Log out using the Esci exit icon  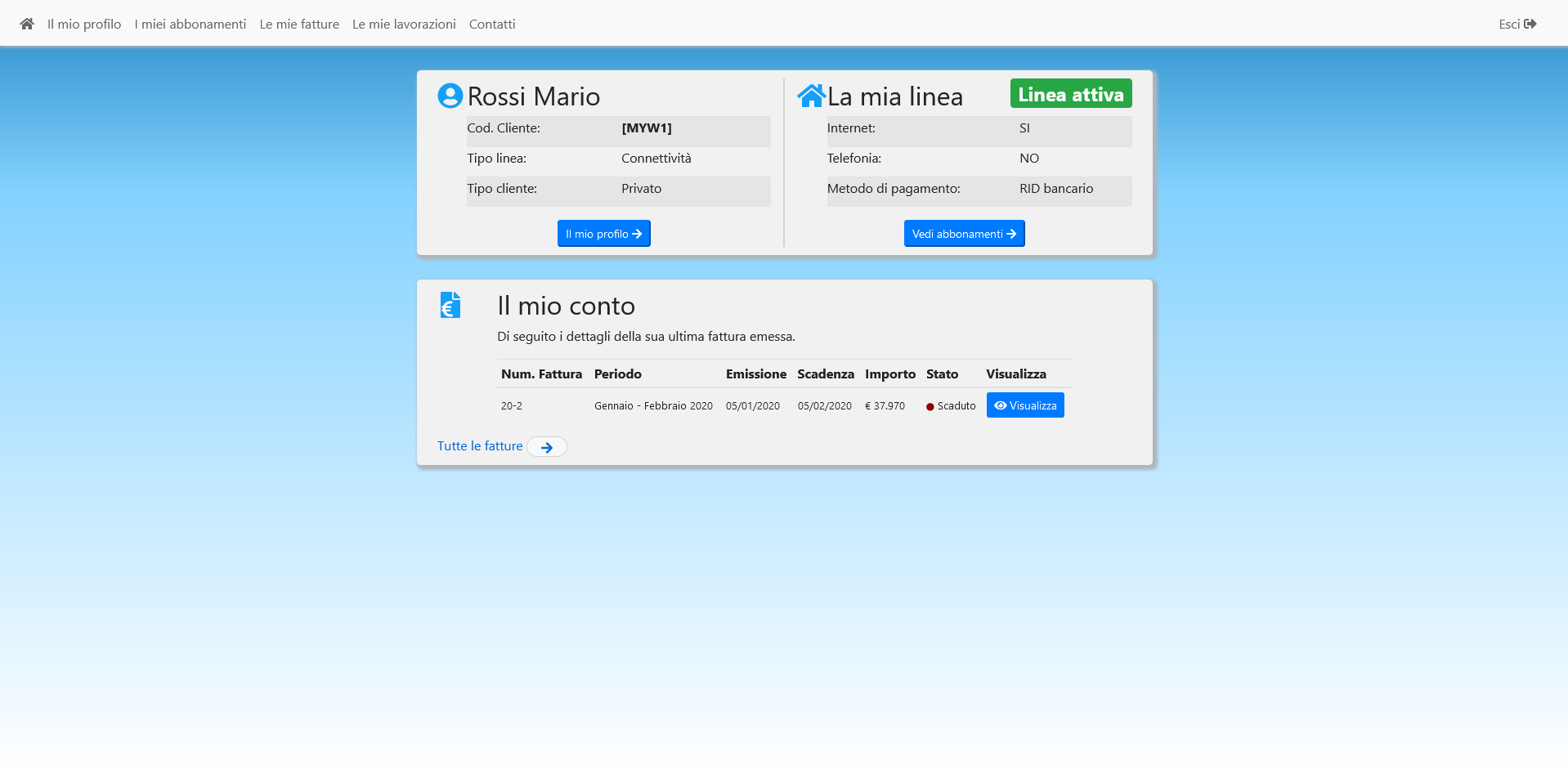click(x=1530, y=24)
